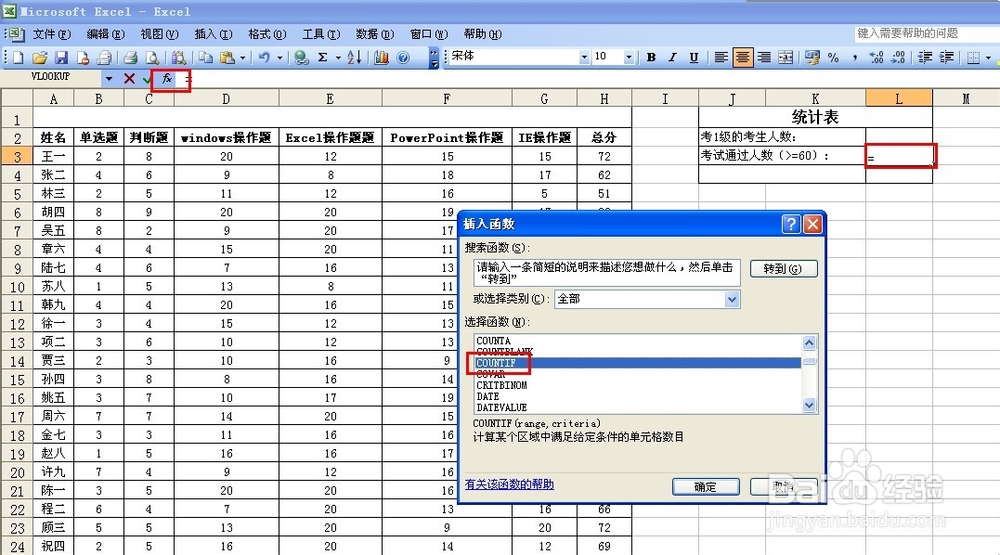Click the 搜索函数 description text box
Screen dimensions: 1000x555
tap(607, 273)
